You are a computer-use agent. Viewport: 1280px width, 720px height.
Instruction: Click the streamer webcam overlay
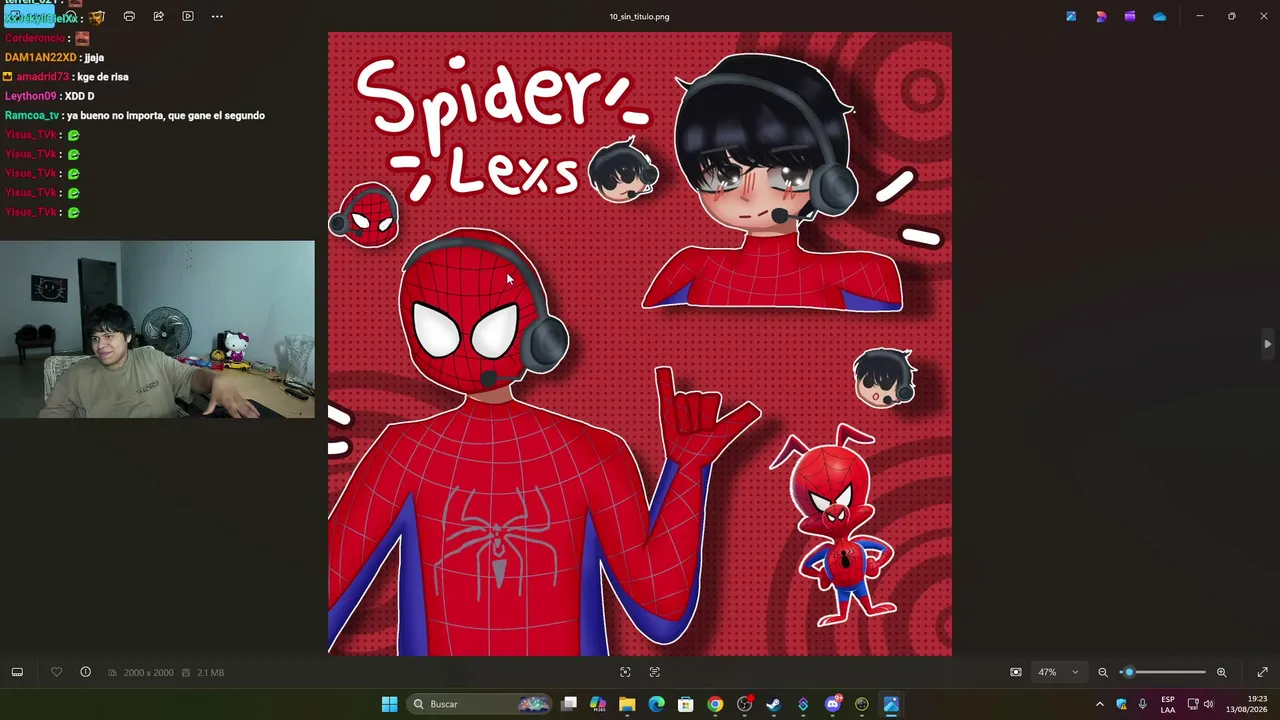click(x=157, y=329)
